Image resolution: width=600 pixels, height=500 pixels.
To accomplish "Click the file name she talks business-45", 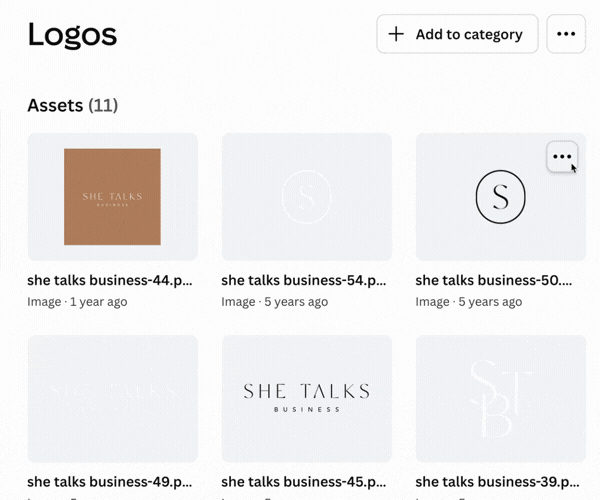I will [x=304, y=481].
